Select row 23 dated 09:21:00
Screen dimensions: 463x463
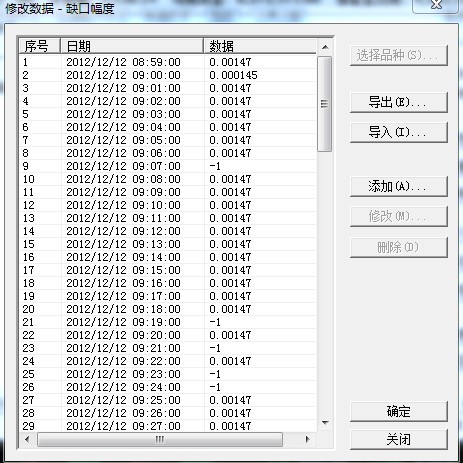pyautogui.click(x=168, y=348)
